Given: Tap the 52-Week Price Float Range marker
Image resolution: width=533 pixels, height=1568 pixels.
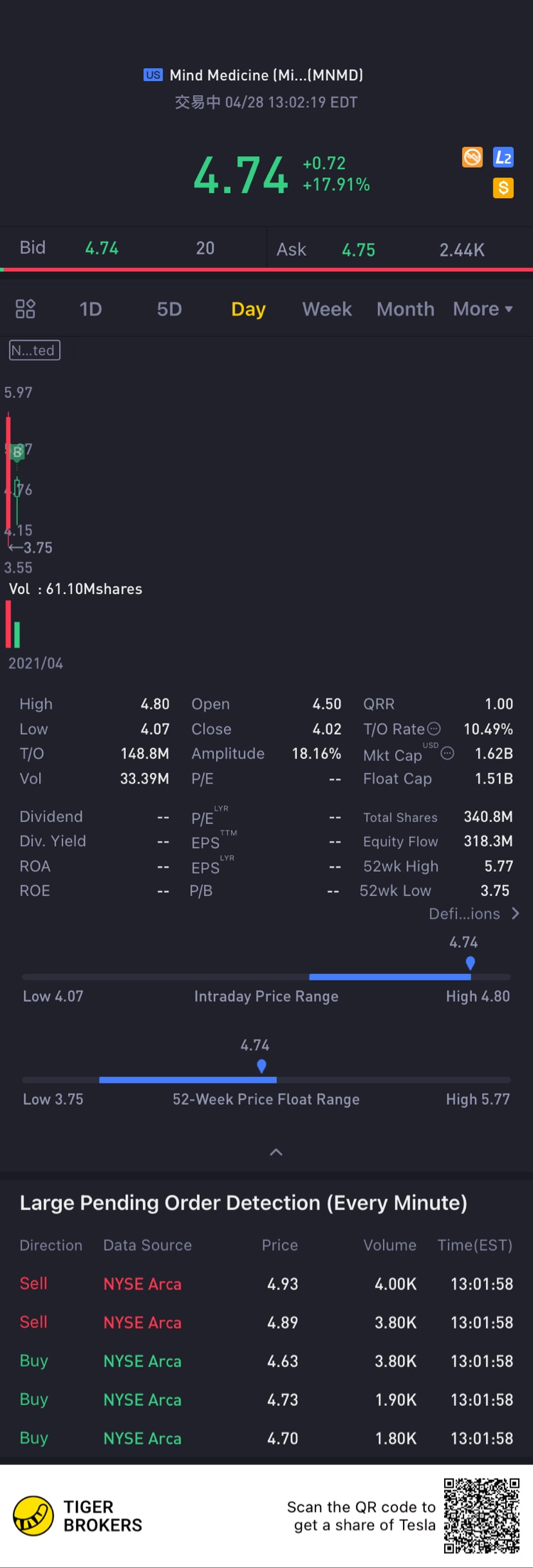Looking at the screenshot, I should (x=262, y=1066).
